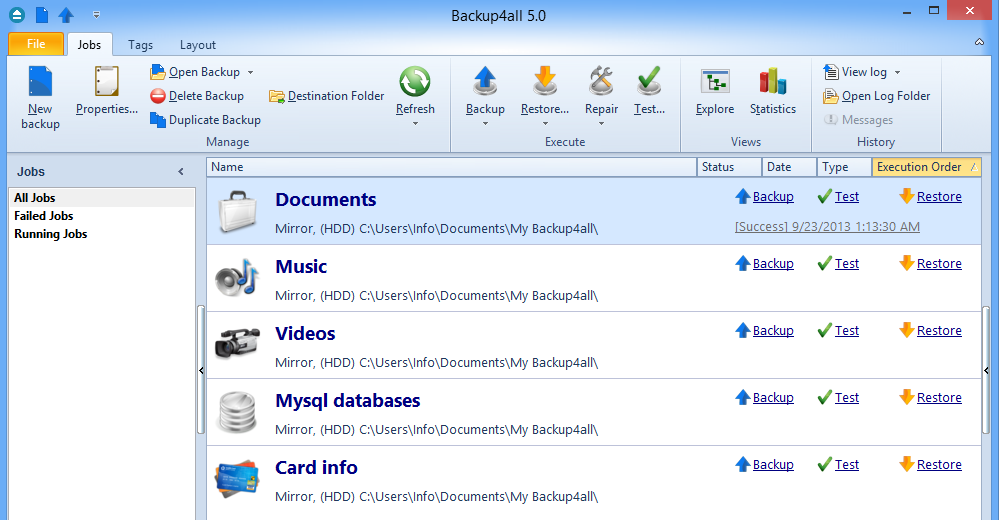Expand the Refresh dropdown menu
999x520 pixels.
pyautogui.click(x=415, y=123)
